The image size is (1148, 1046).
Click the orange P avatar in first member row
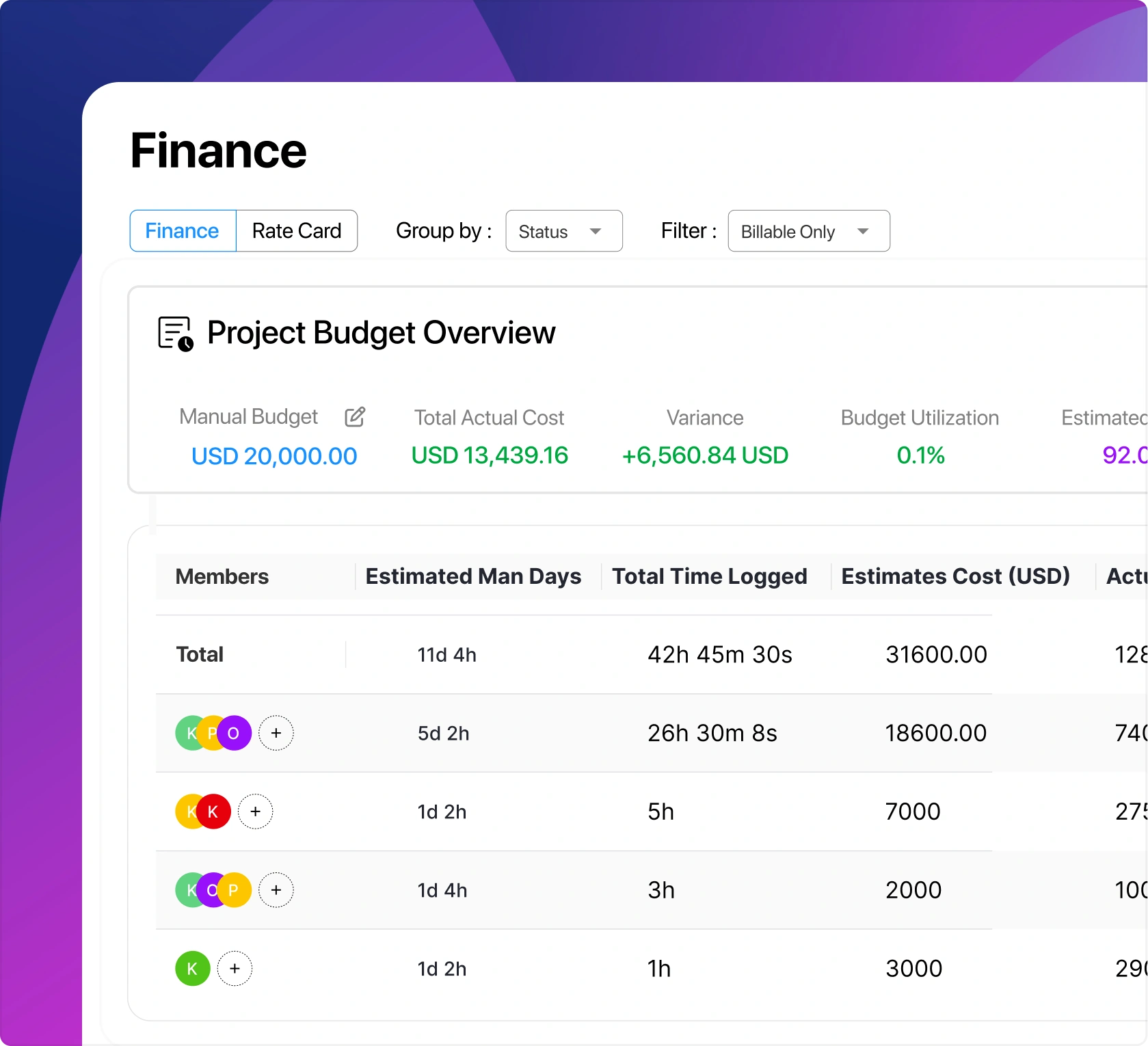(212, 732)
